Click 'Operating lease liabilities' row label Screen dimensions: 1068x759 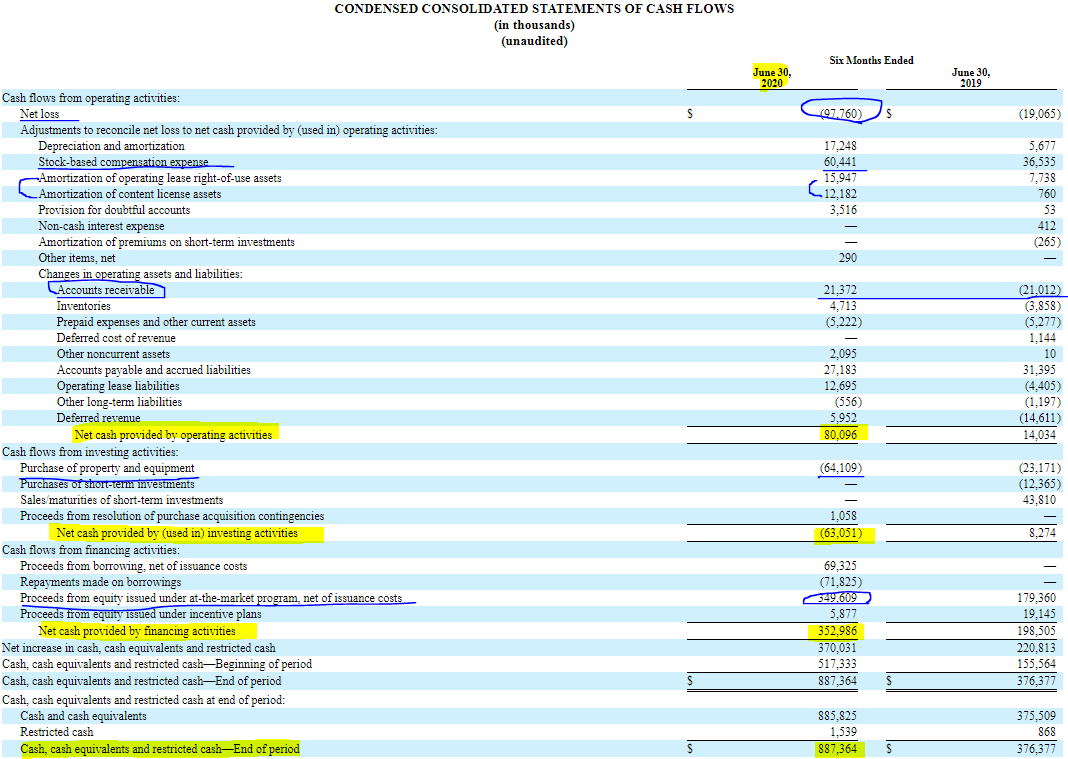tap(118, 386)
